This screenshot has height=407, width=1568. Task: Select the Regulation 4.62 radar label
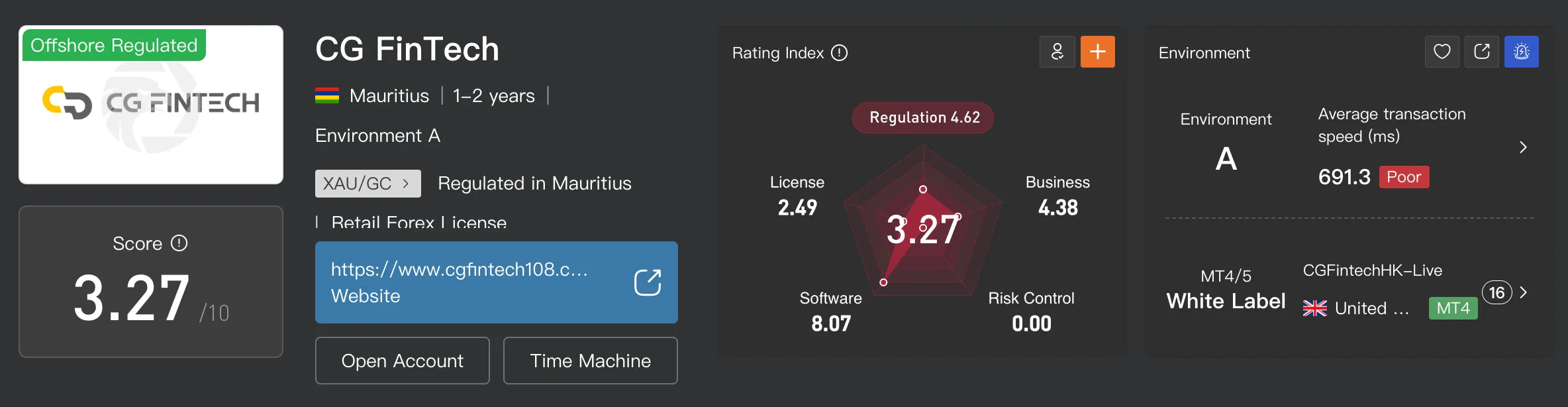pos(923,118)
